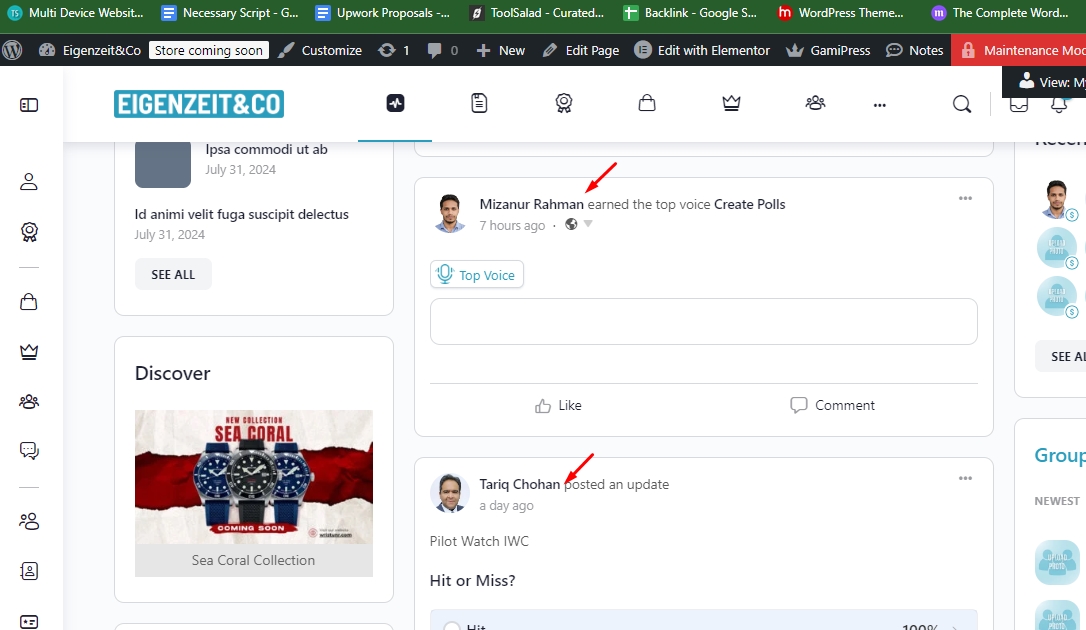Select Edit Page in the admin bar

pyautogui.click(x=581, y=51)
